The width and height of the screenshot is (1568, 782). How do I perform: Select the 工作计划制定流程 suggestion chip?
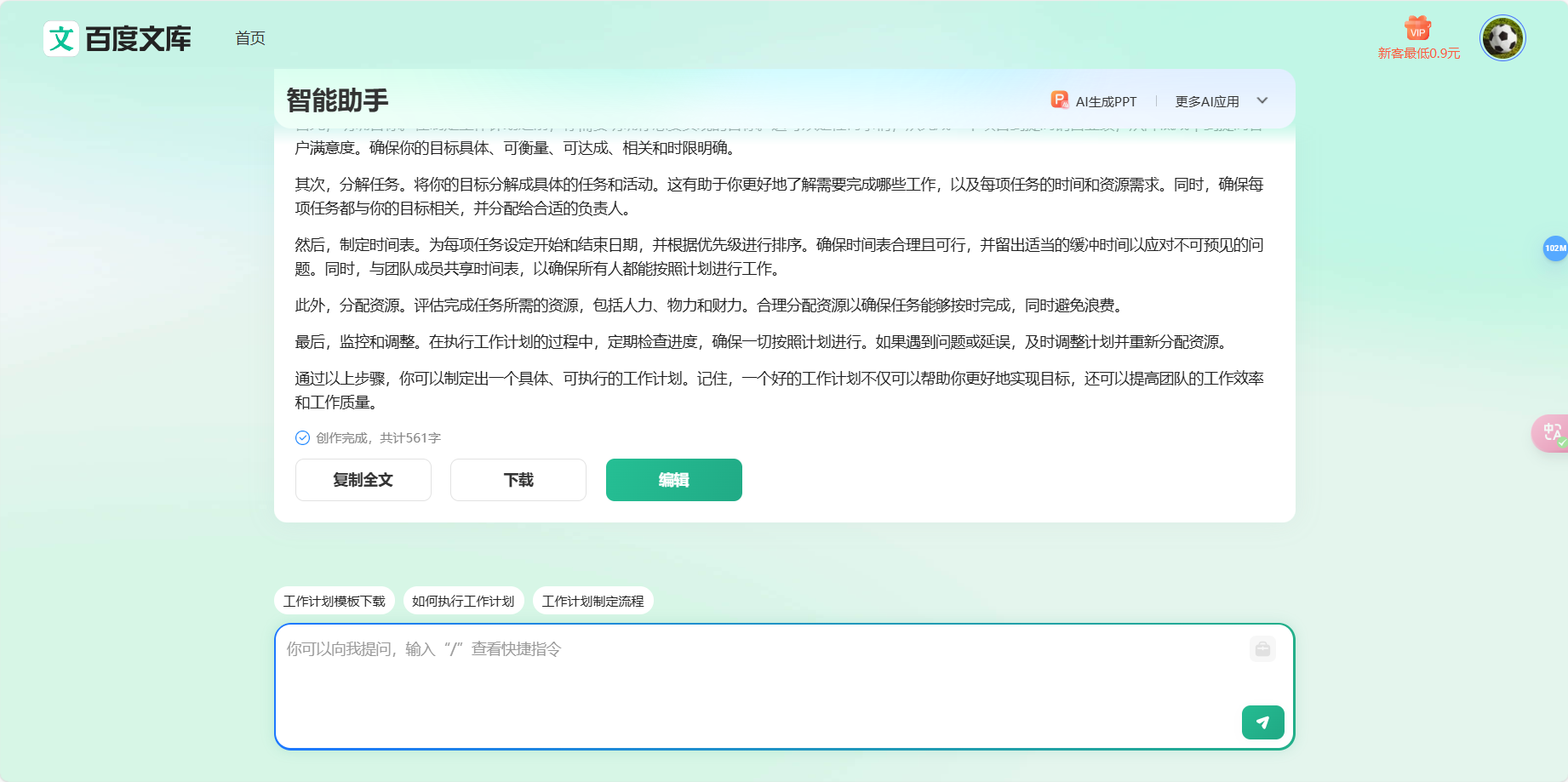[593, 601]
